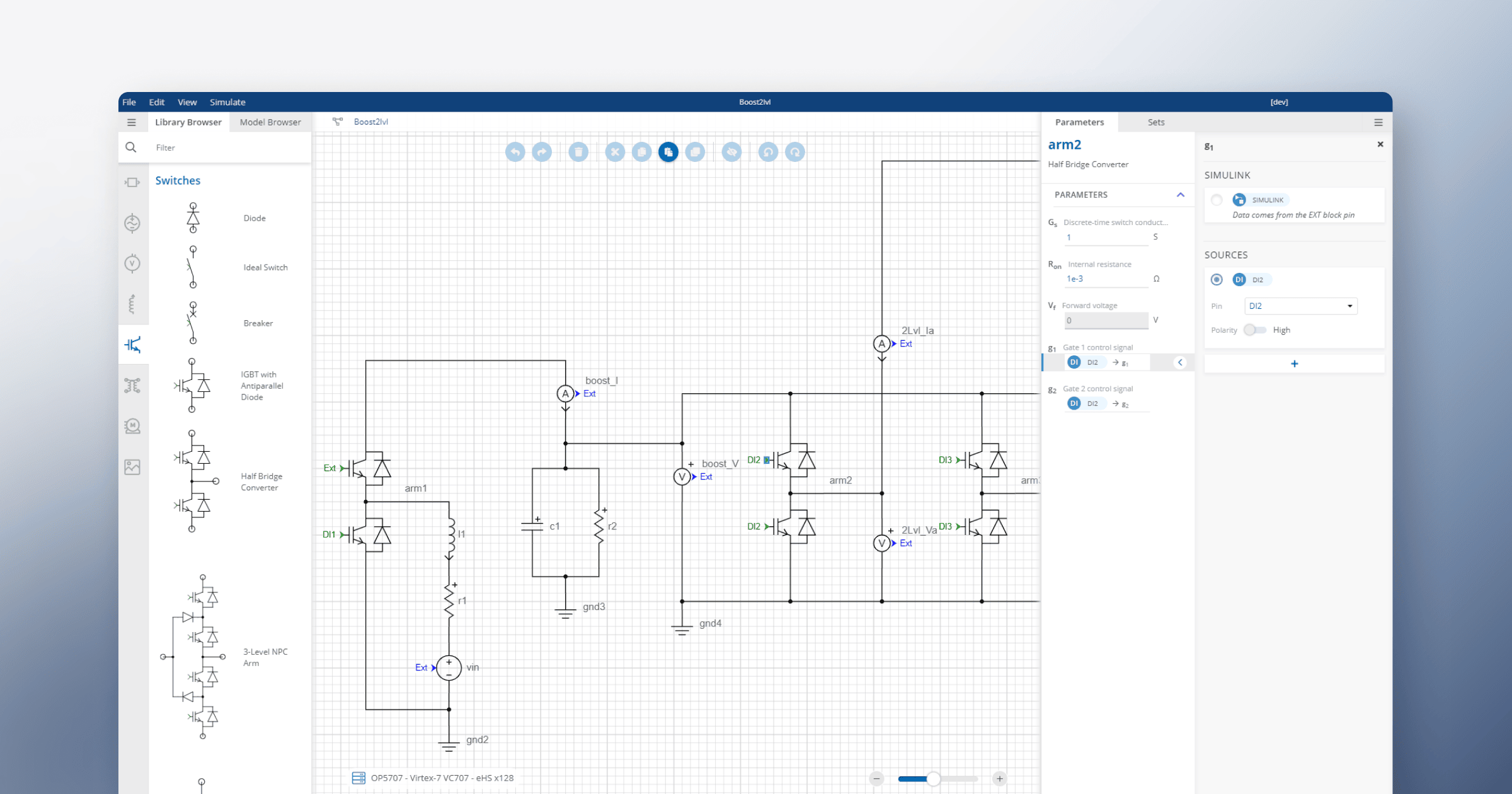Toggle Polarity from High to Low
This screenshot has height=794, width=1512.
pyautogui.click(x=1255, y=330)
